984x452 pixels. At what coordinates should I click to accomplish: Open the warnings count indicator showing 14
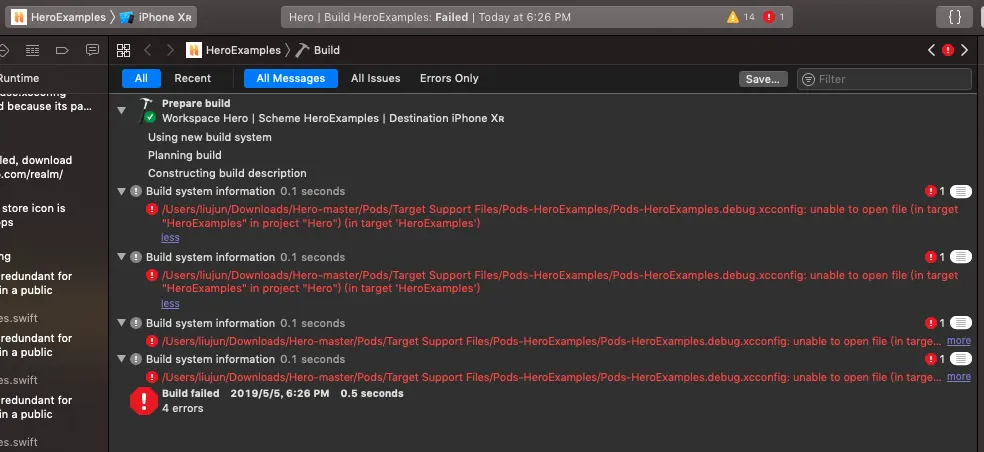click(x=741, y=17)
